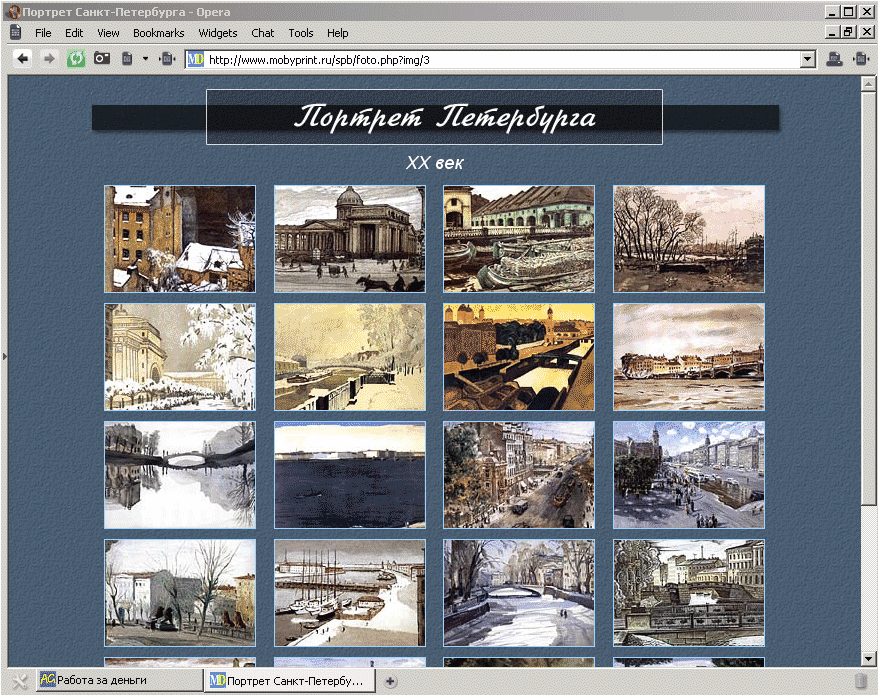Open the orange-toned canal aerial view thumbnail
This screenshot has width=878, height=695.
519,357
